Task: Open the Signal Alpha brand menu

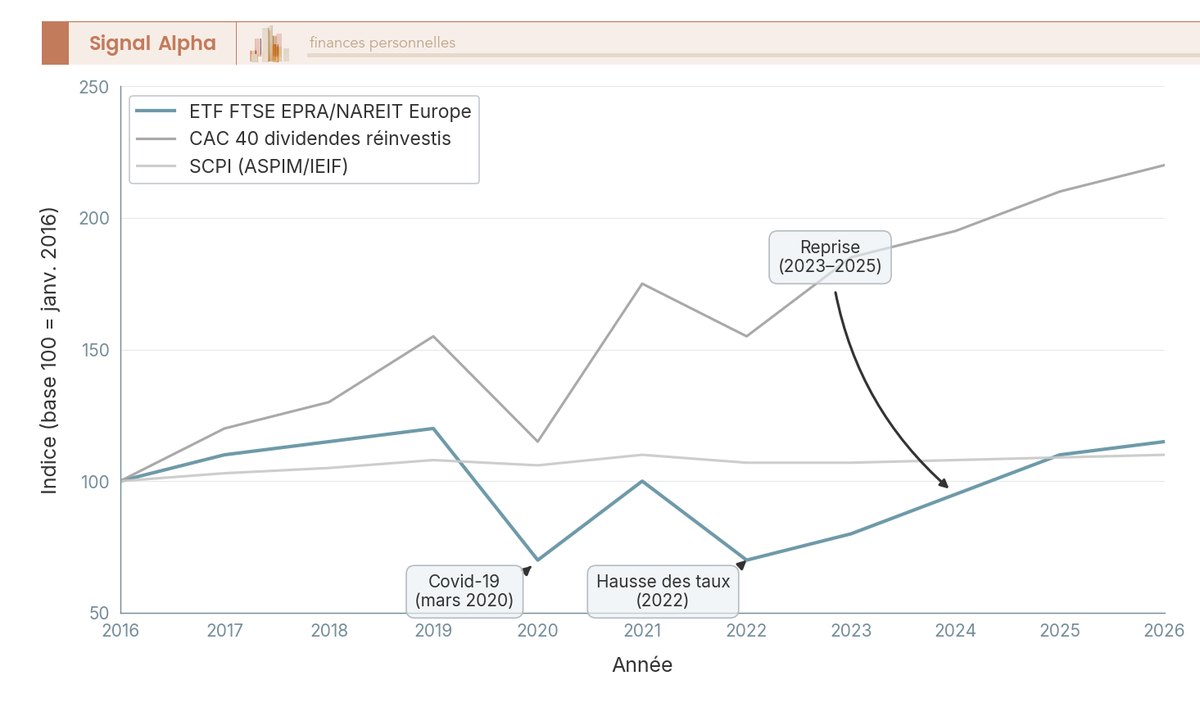Action: (x=150, y=43)
